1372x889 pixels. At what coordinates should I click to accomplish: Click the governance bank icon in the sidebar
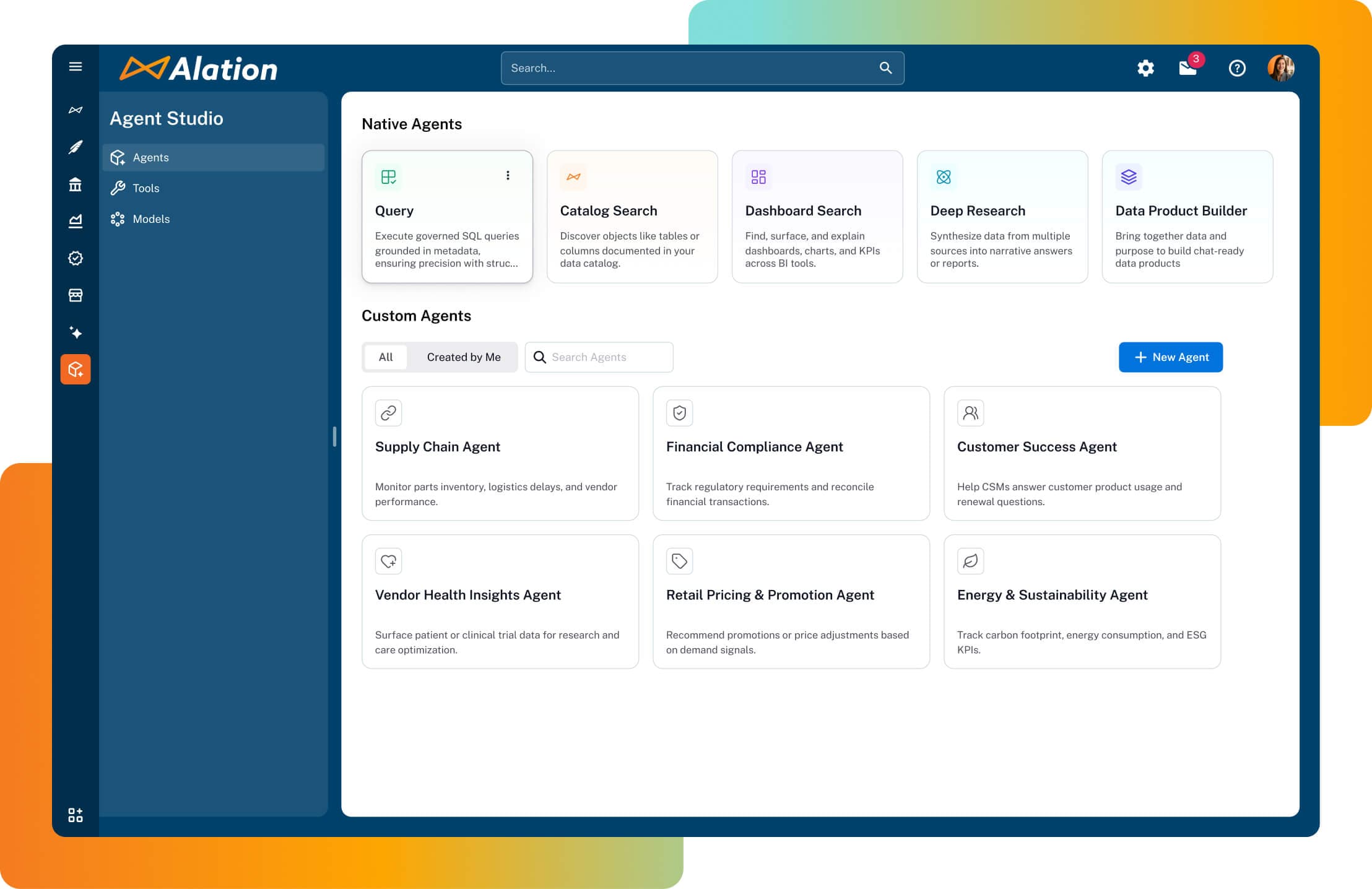(x=76, y=184)
